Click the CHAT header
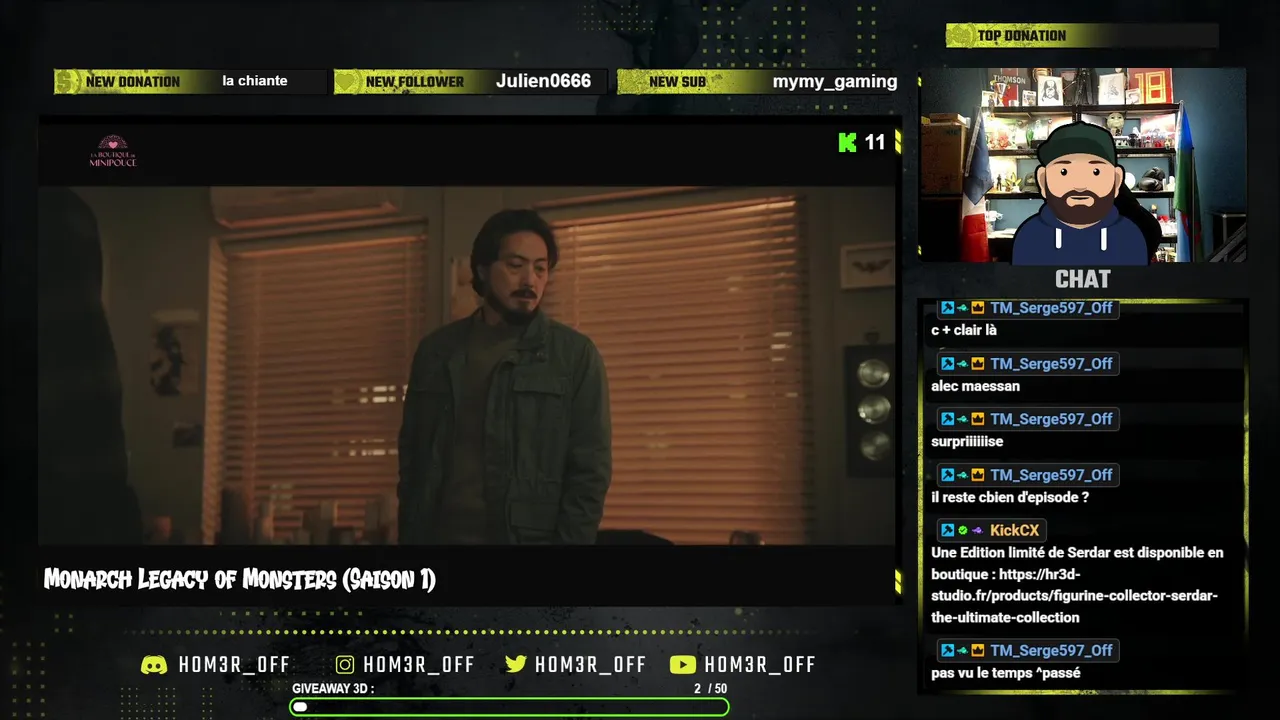1280x720 pixels. pyautogui.click(x=1082, y=279)
